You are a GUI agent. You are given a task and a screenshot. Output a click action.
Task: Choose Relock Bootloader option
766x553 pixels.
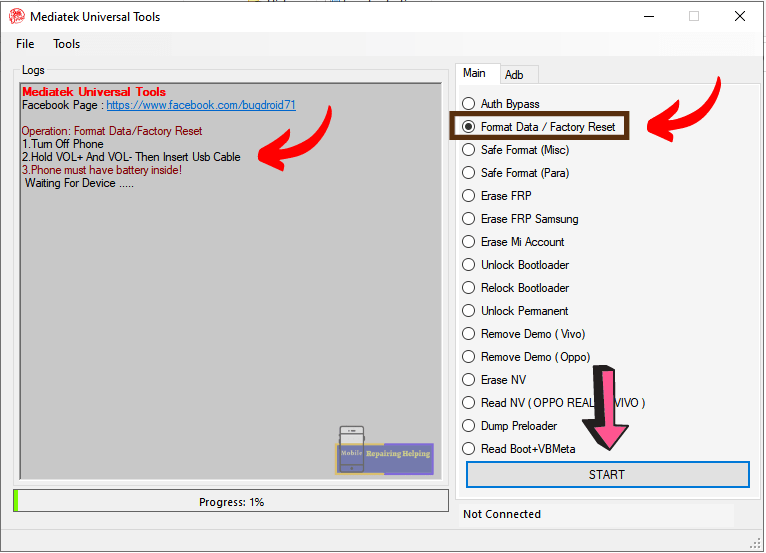[x=515, y=288]
